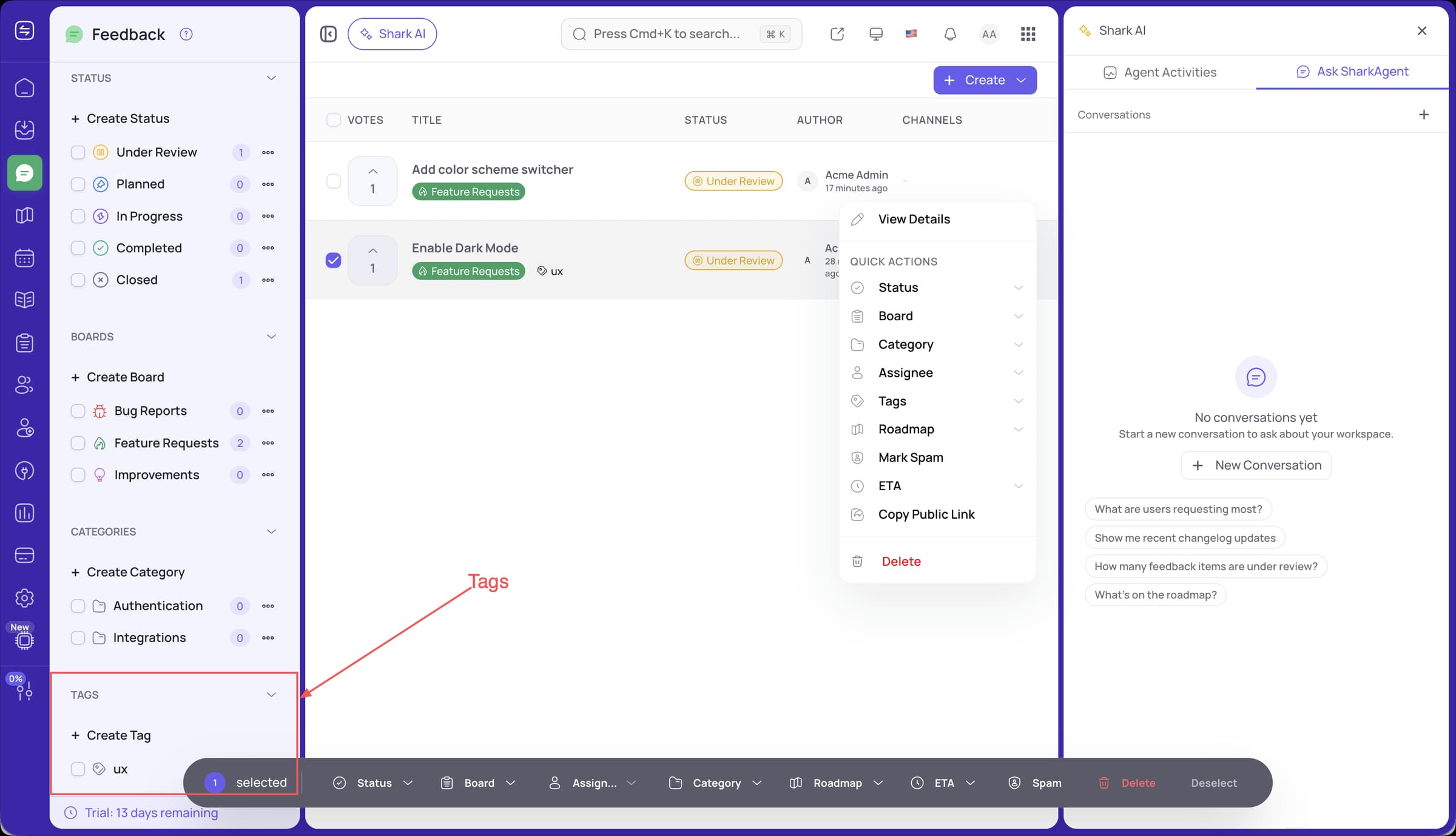Open the US flag language selector

point(911,34)
